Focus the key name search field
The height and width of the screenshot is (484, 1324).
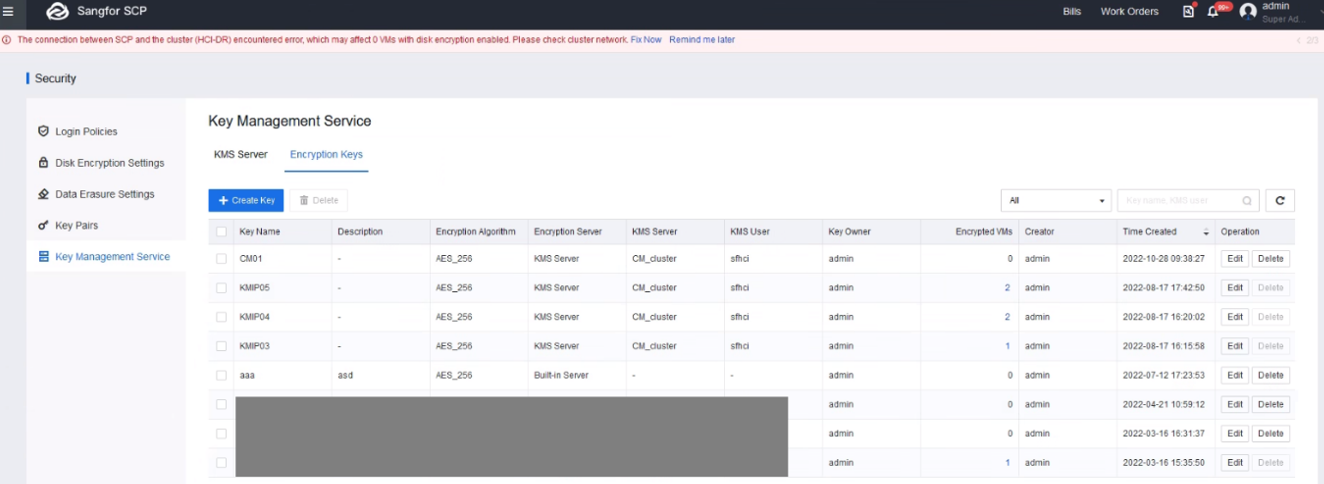click(1180, 200)
